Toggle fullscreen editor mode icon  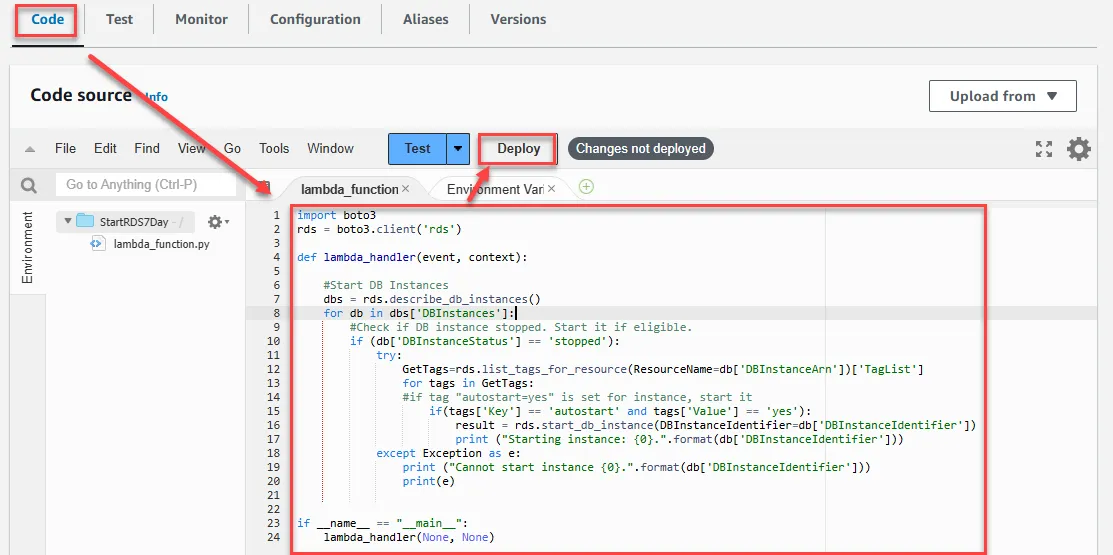pos(1043,149)
